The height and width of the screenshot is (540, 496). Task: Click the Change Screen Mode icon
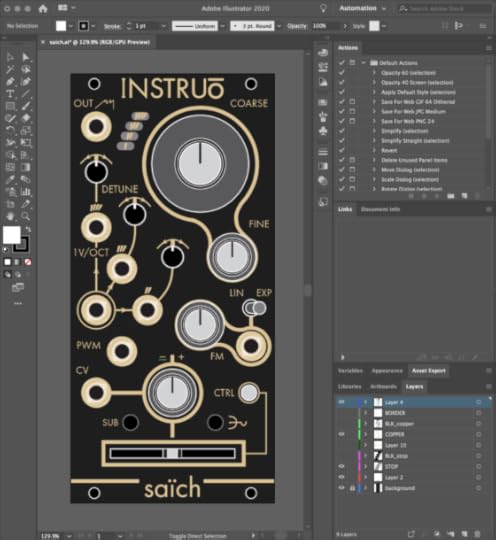point(18,287)
